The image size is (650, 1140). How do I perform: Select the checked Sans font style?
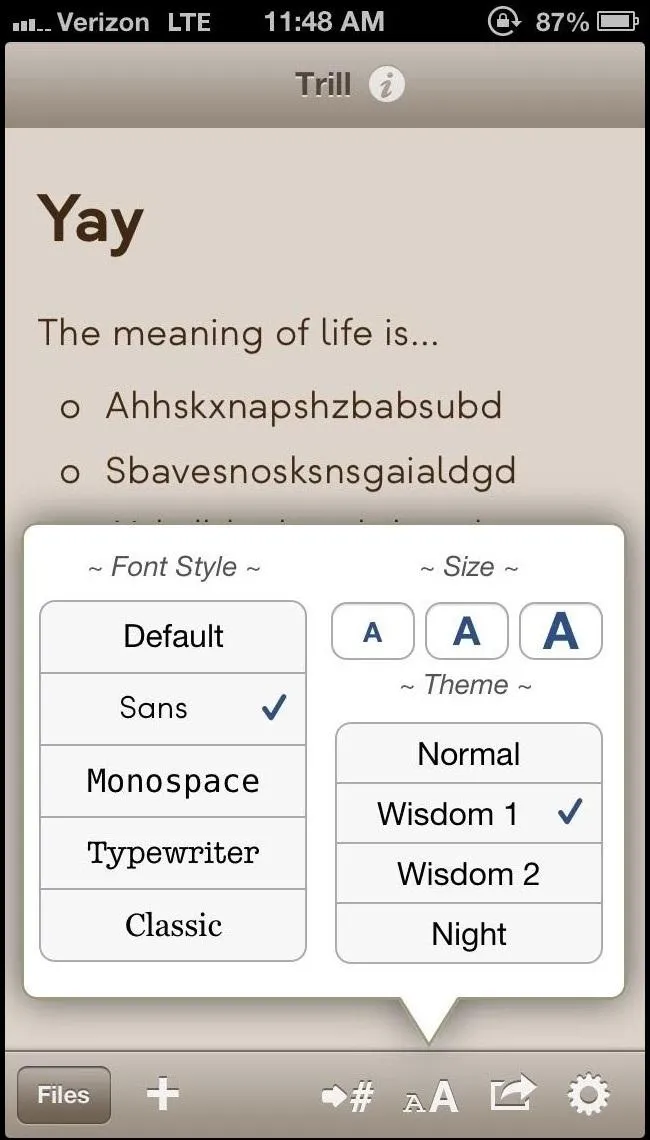(x=173, y=708)
